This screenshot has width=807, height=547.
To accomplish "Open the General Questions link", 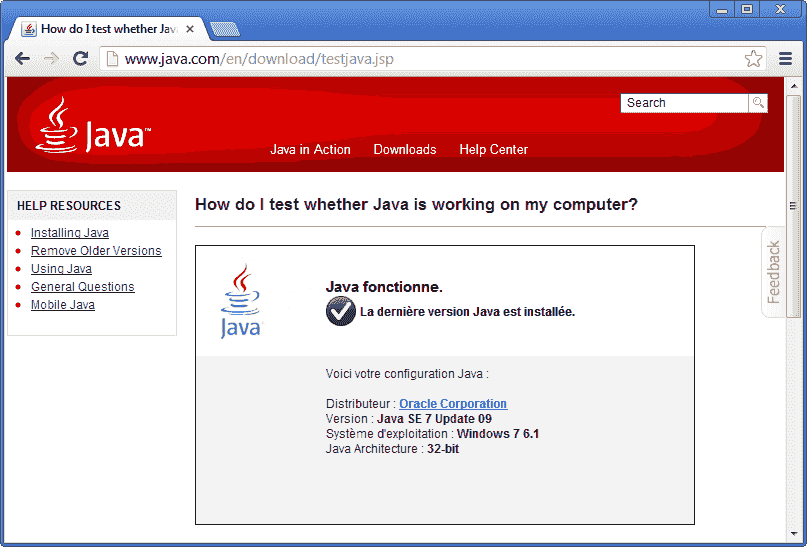I will tap(82, 287).
